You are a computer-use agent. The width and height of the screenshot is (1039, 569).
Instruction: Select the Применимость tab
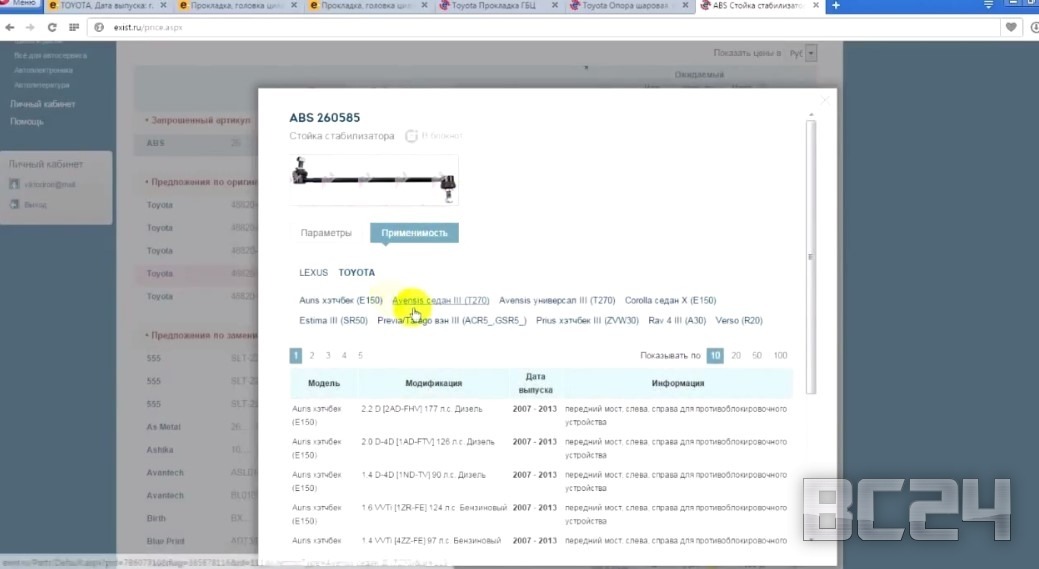pos(414,233)
